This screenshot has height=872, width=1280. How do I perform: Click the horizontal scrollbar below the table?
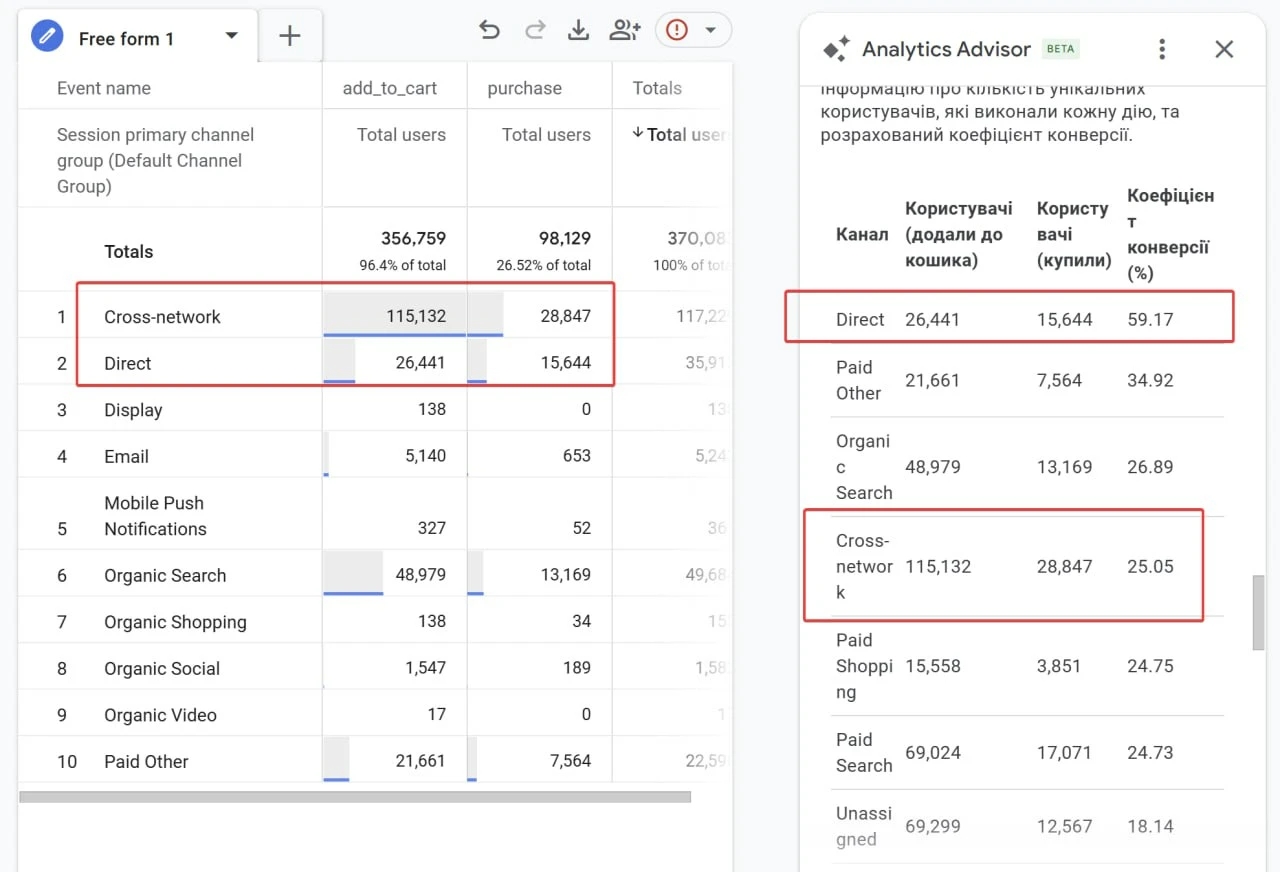pyautogui.click(x=354, y=797)
